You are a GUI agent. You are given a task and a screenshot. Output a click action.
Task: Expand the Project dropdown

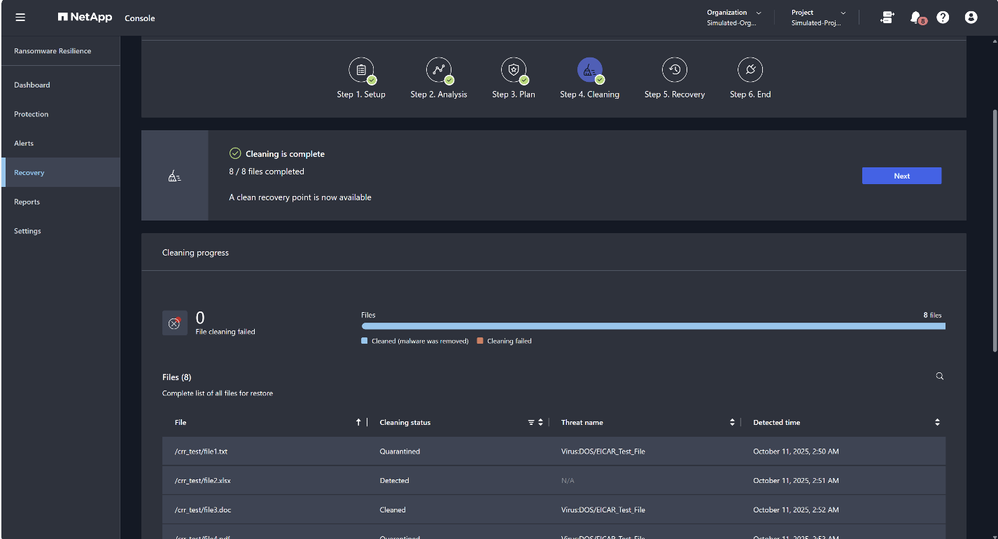[819, 17]
